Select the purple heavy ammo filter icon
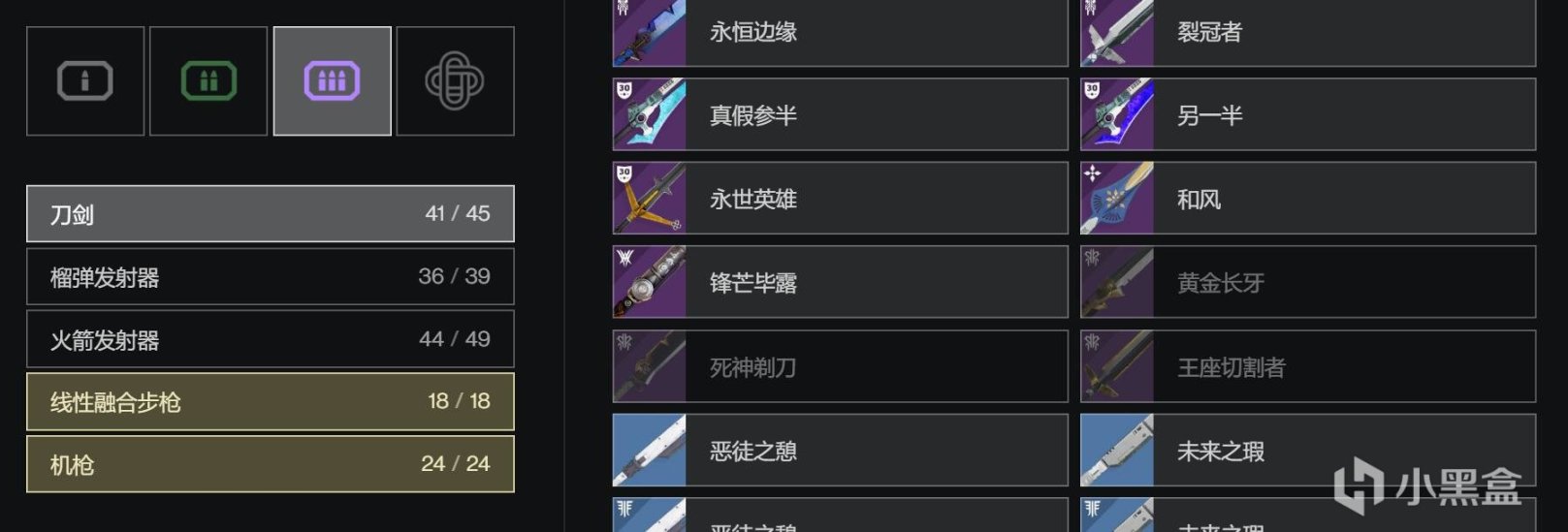 [333, 81]
